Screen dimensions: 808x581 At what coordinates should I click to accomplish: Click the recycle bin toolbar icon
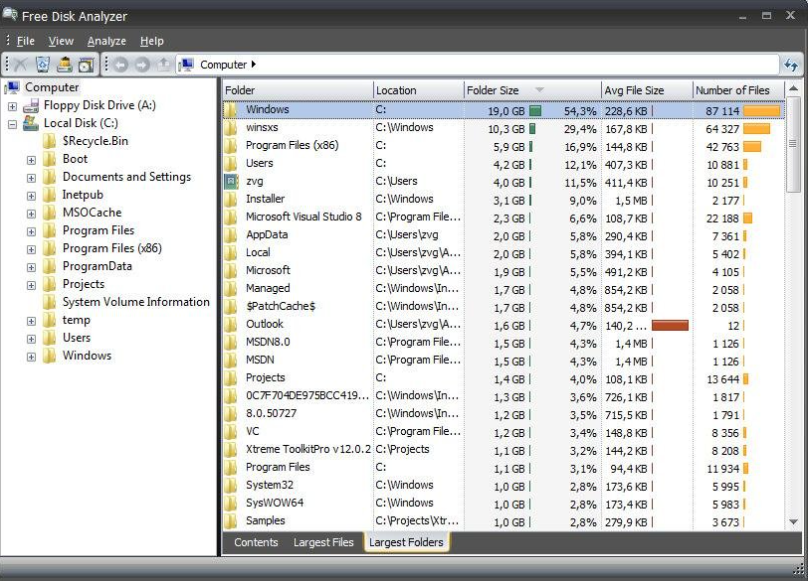(43, 65)
